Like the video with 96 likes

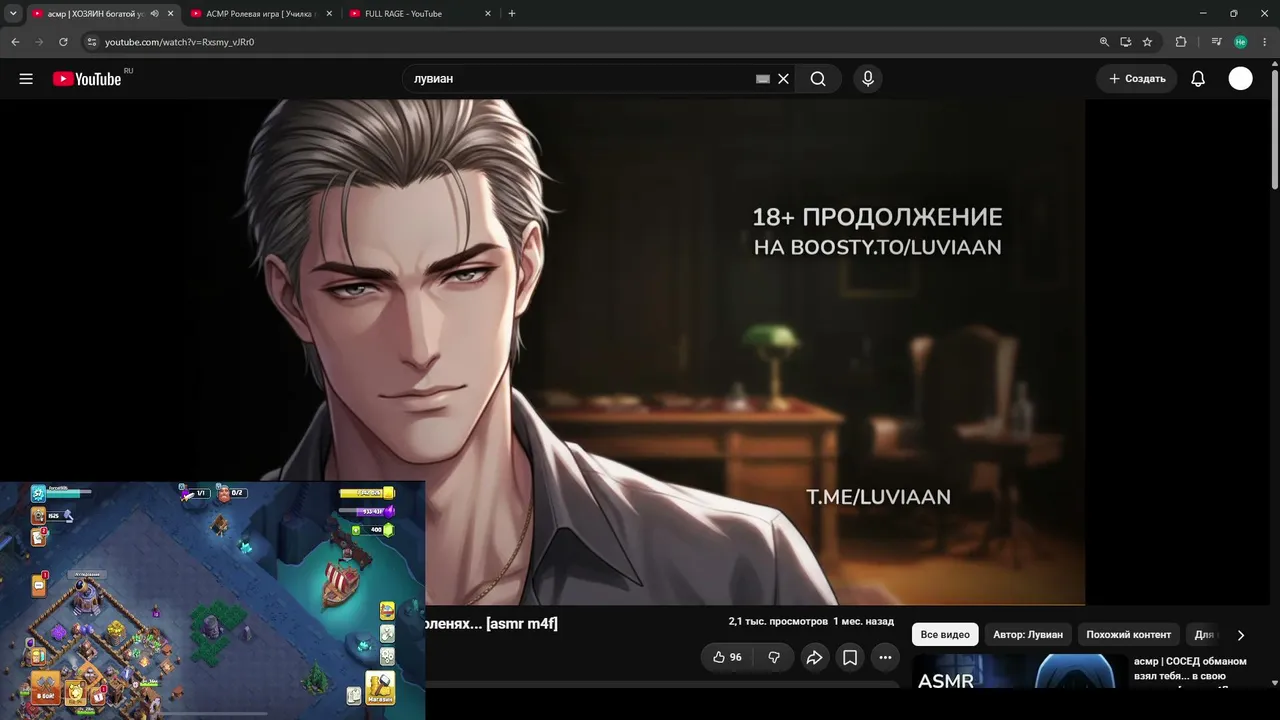point(727,657)
